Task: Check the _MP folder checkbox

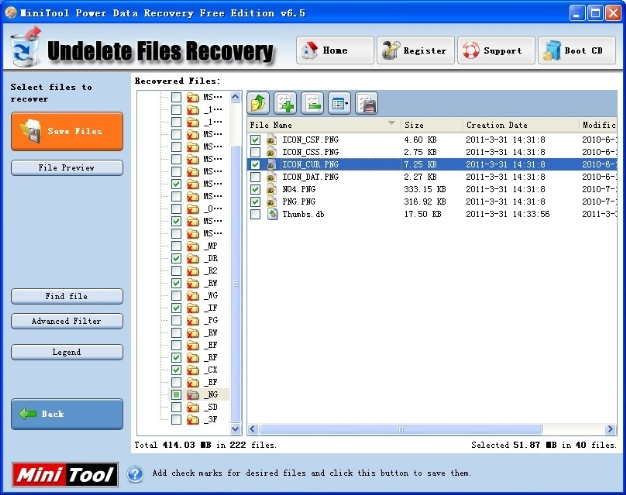Action: click(176, 246)
